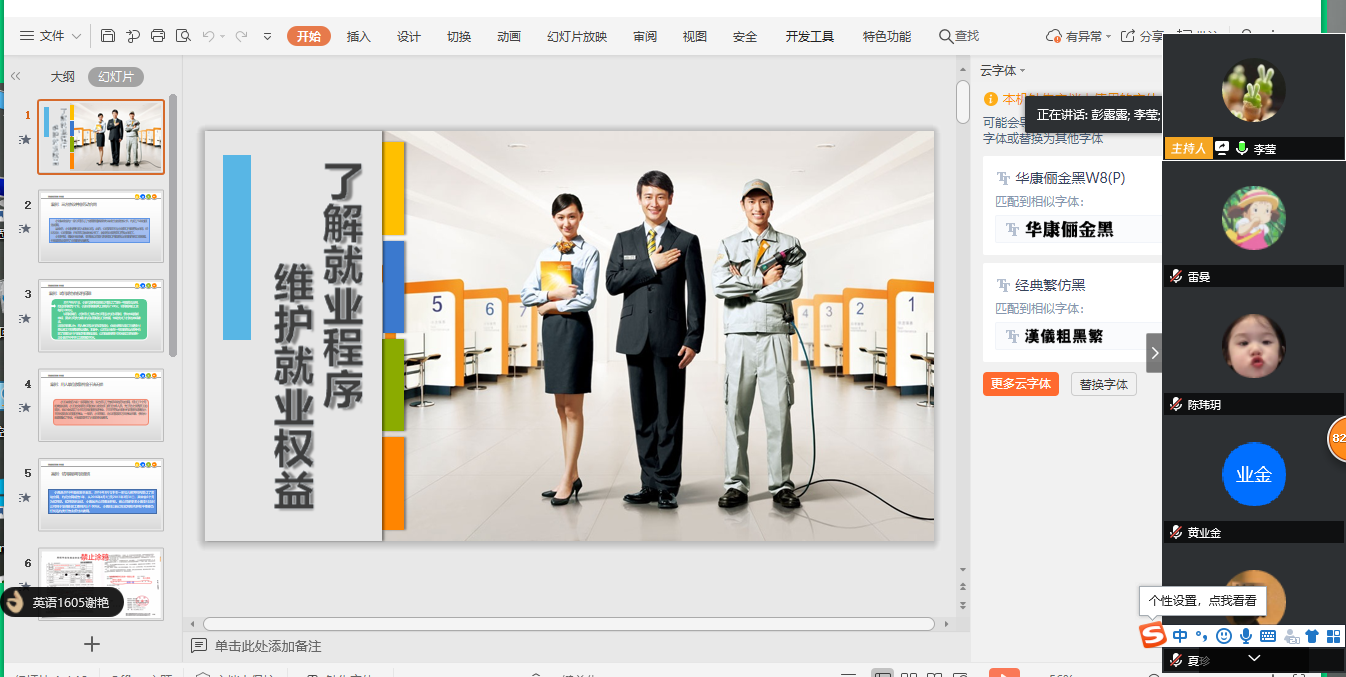Click the 替换字体 button
Image resolution: width=1346 pixels, height=677 pixels.
1103,384
